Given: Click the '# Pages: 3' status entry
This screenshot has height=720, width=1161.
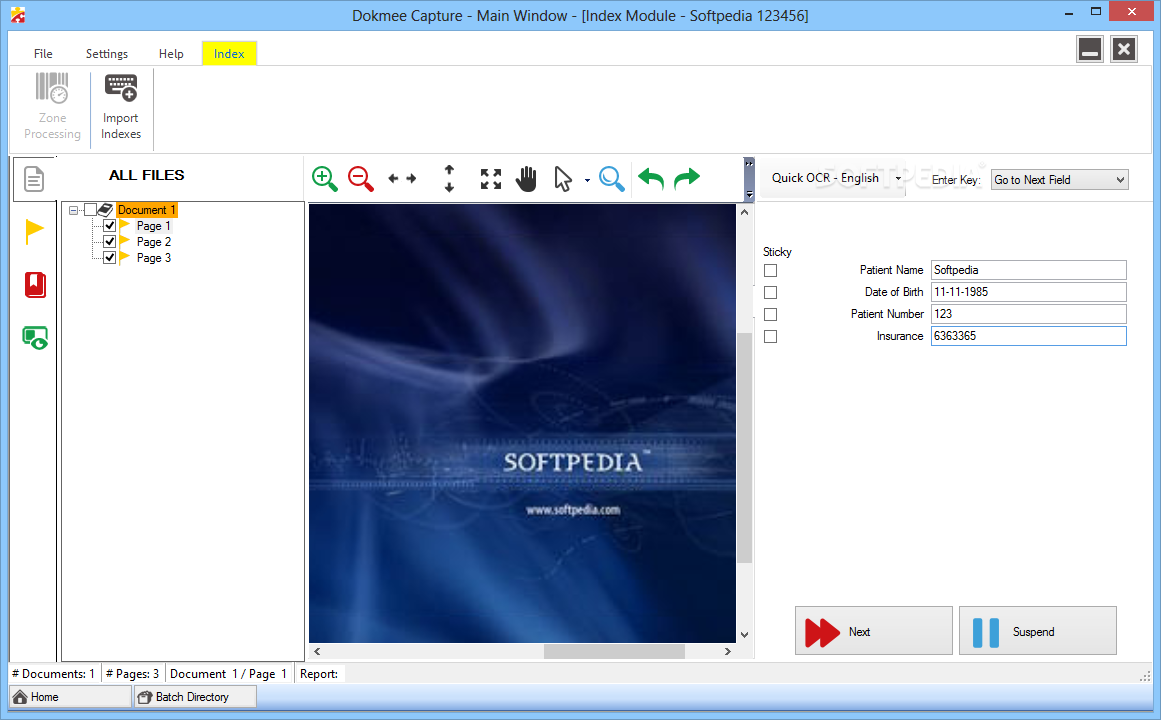Looking at the screenshot, I should (x=133, y=673).
